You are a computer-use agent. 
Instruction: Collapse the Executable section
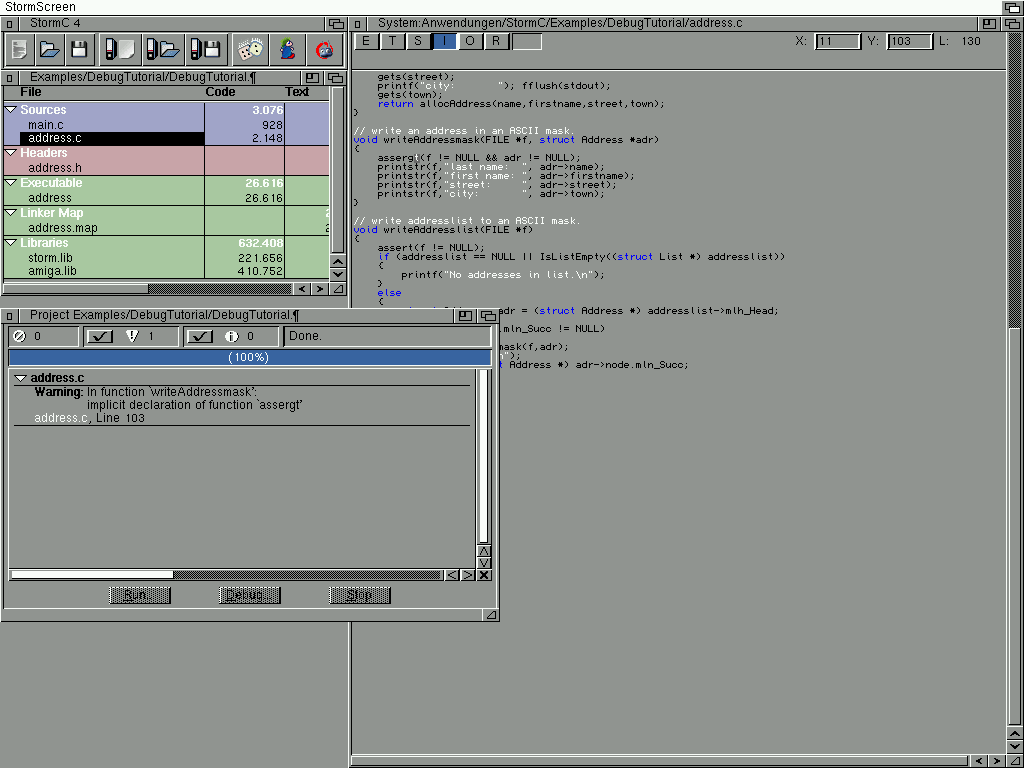10,183
